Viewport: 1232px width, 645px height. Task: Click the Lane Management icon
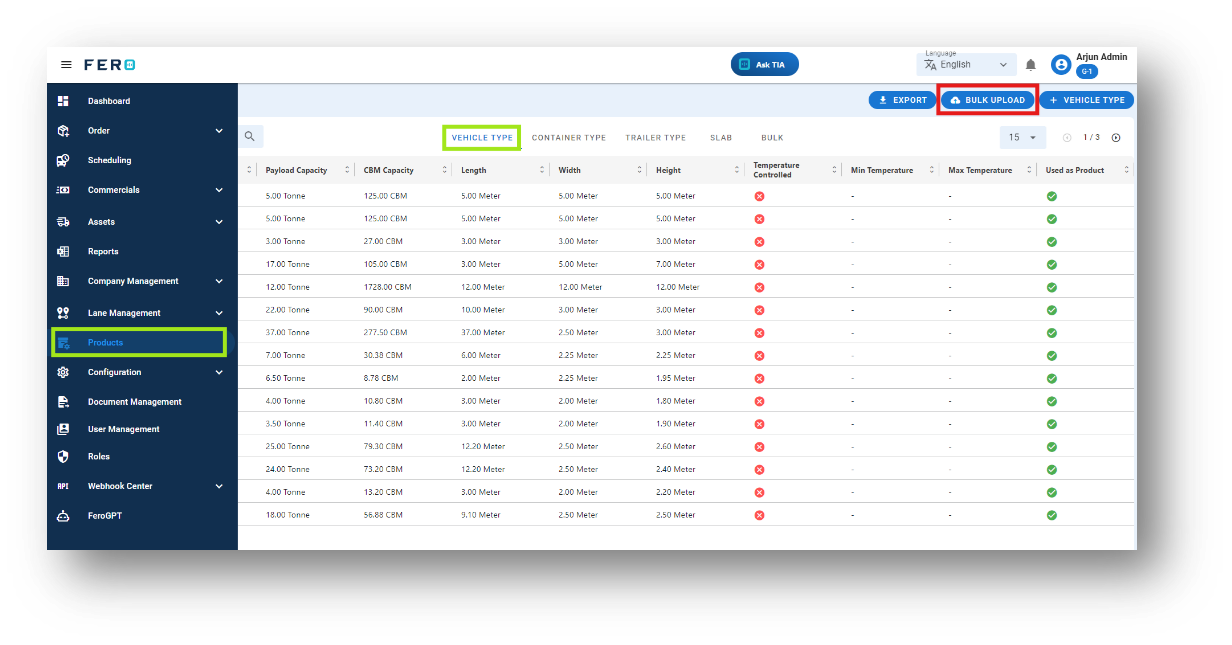[63, 313]
